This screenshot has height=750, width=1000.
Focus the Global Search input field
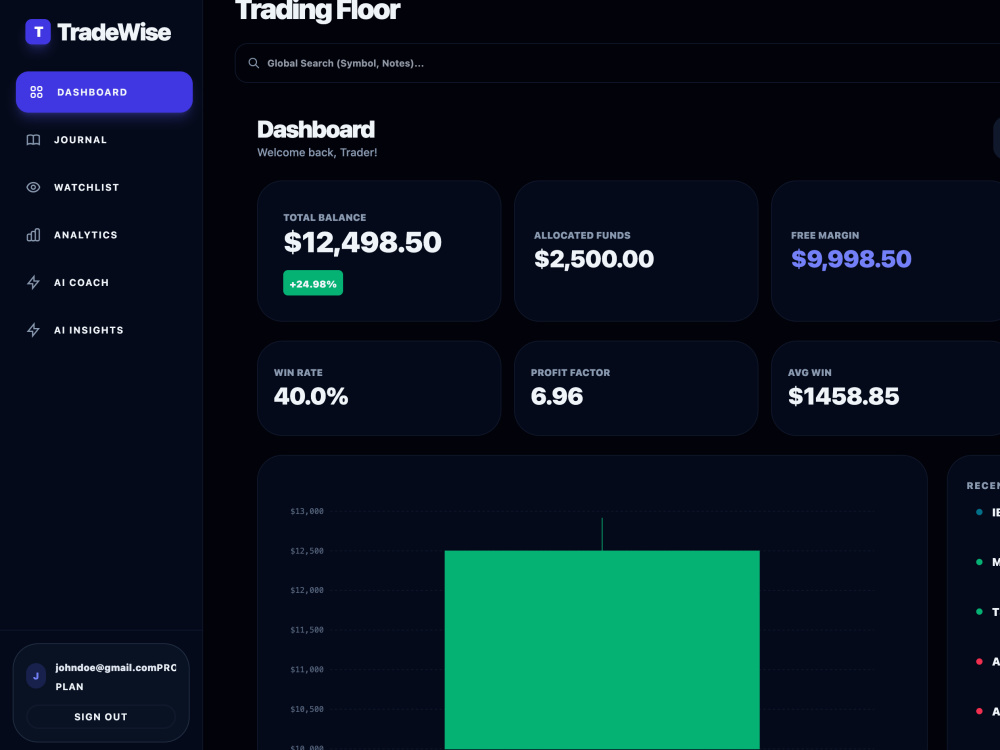point(617,63)
